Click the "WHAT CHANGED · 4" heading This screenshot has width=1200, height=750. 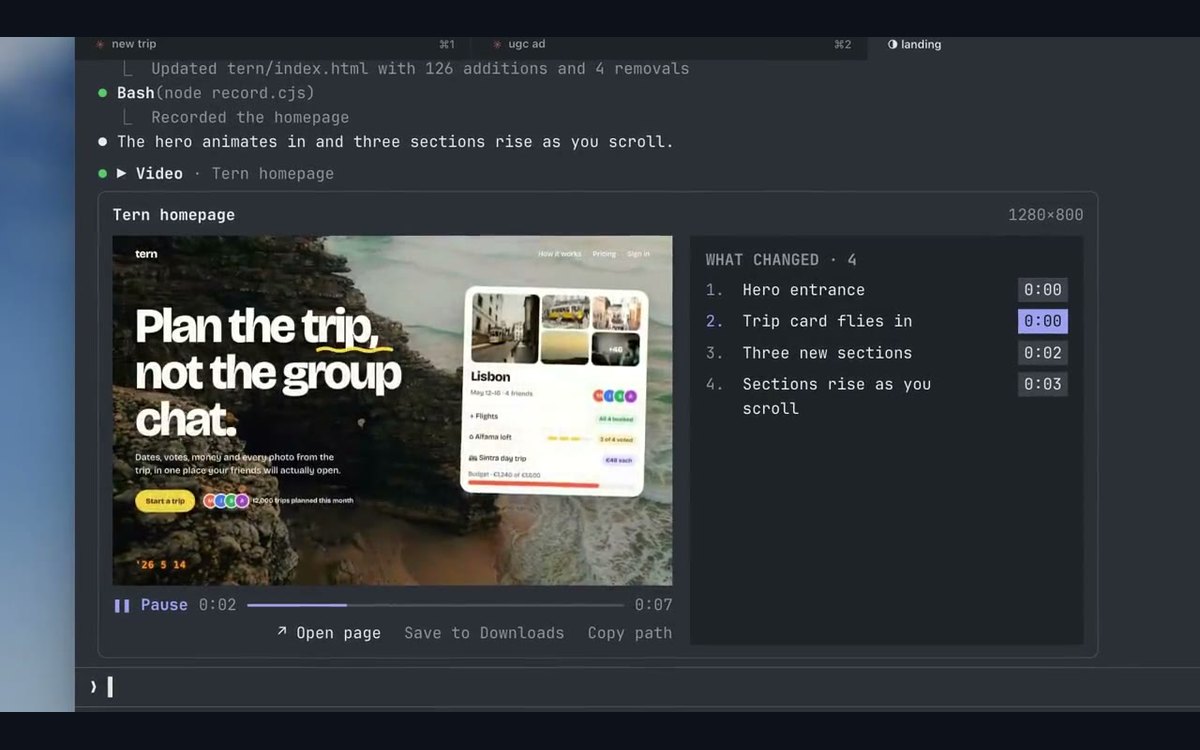click(781, 260)
